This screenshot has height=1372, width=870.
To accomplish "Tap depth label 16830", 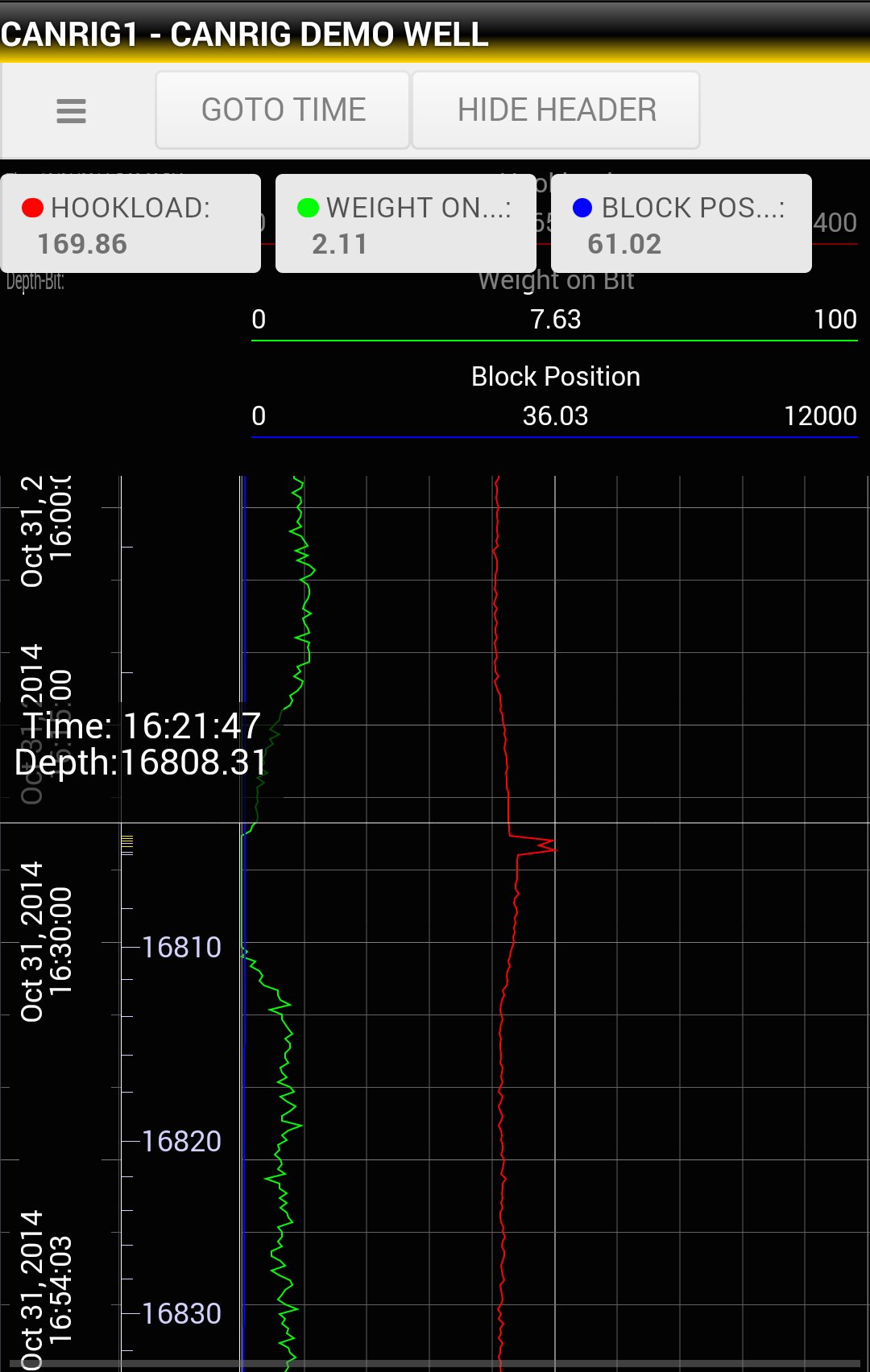I will (181, 1314).
